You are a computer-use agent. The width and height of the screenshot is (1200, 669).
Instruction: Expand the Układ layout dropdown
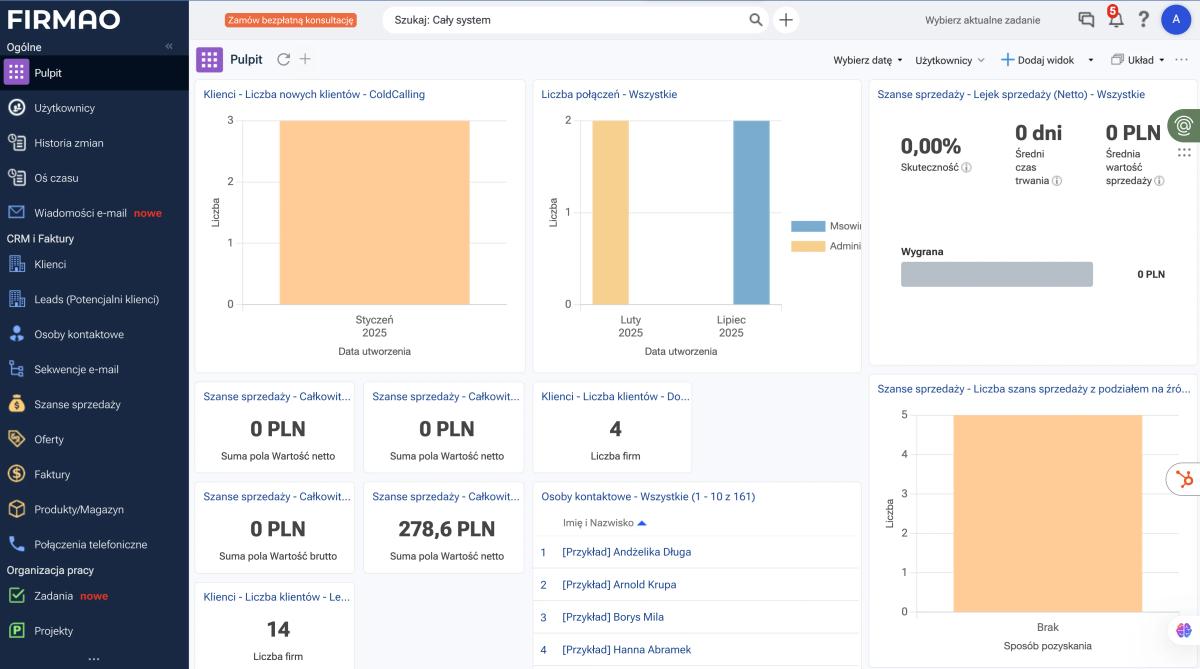(x=1138, y=60)
